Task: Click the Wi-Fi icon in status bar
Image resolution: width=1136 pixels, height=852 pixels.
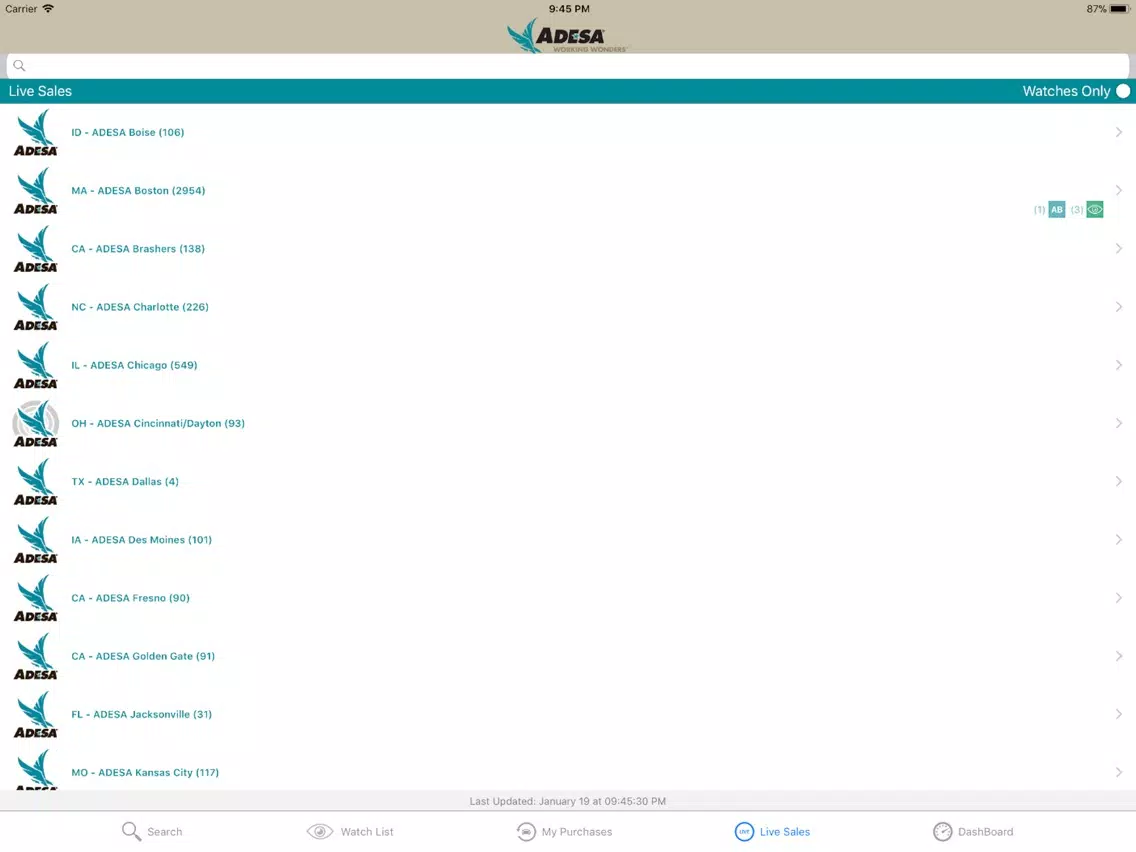Action: [48, 9]
